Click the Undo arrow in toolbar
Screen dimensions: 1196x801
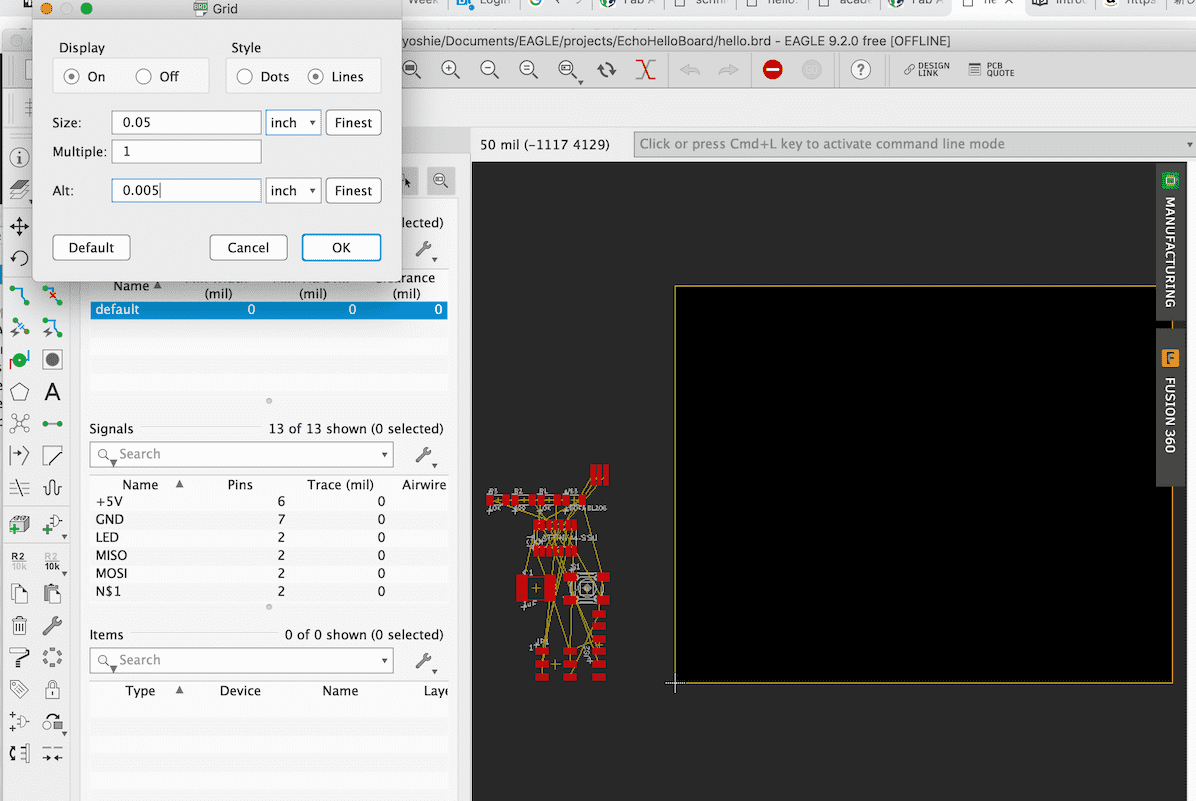690,70
